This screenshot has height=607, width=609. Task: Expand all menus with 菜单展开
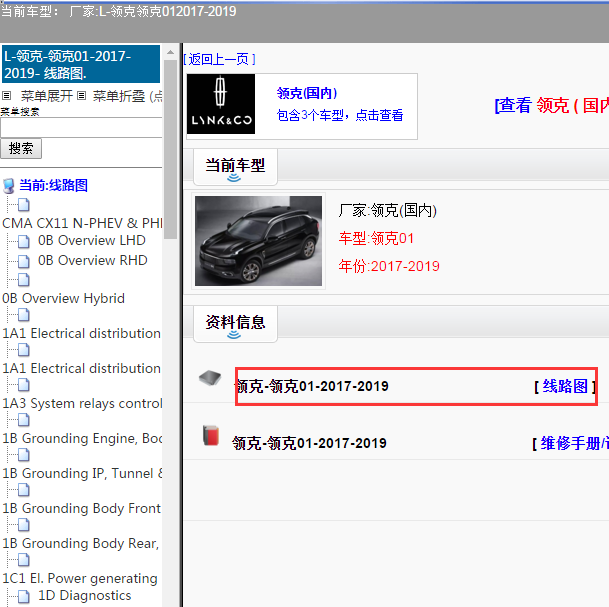pos(47,96)
